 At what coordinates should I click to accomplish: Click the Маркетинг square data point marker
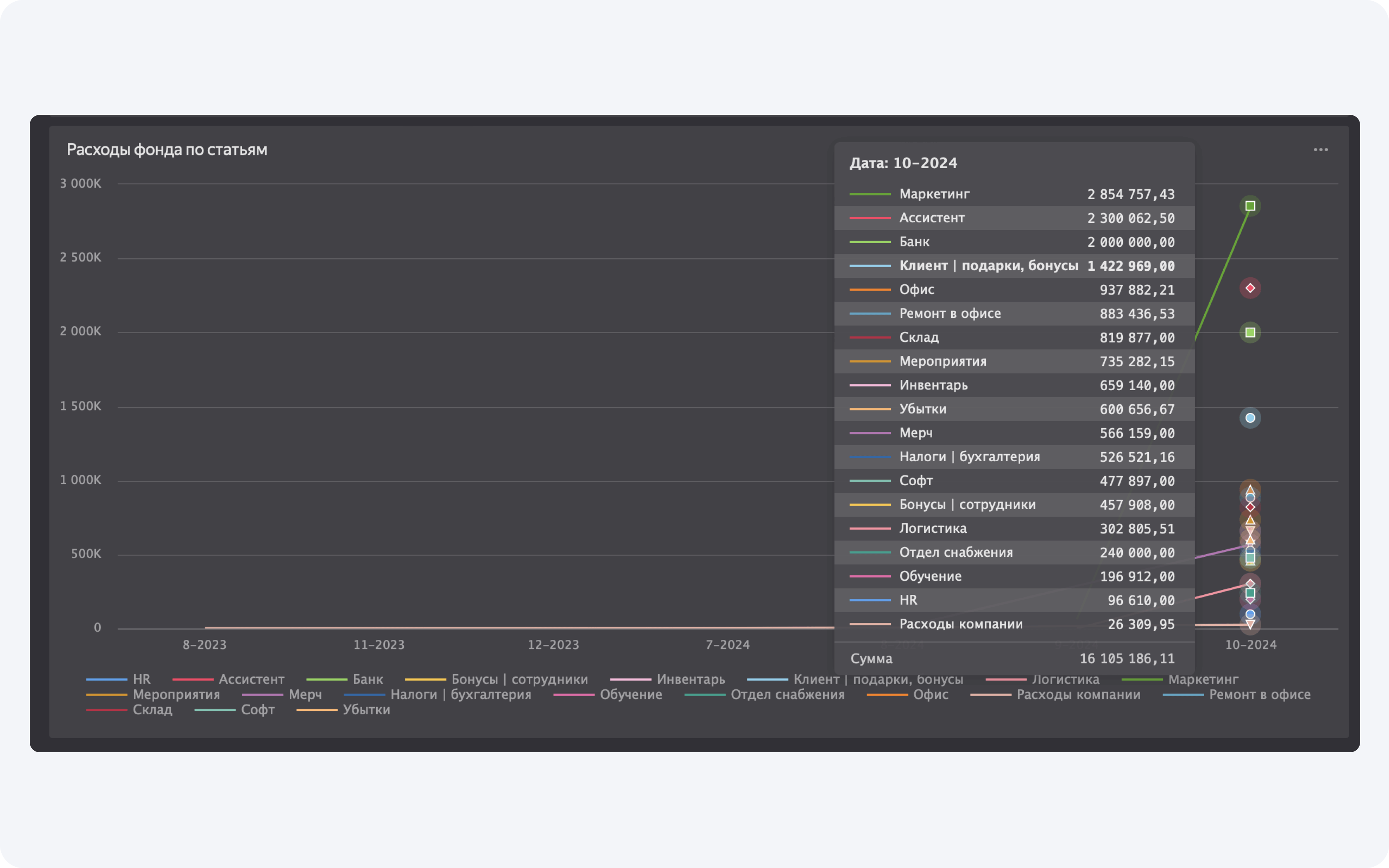click(1250, 206)
